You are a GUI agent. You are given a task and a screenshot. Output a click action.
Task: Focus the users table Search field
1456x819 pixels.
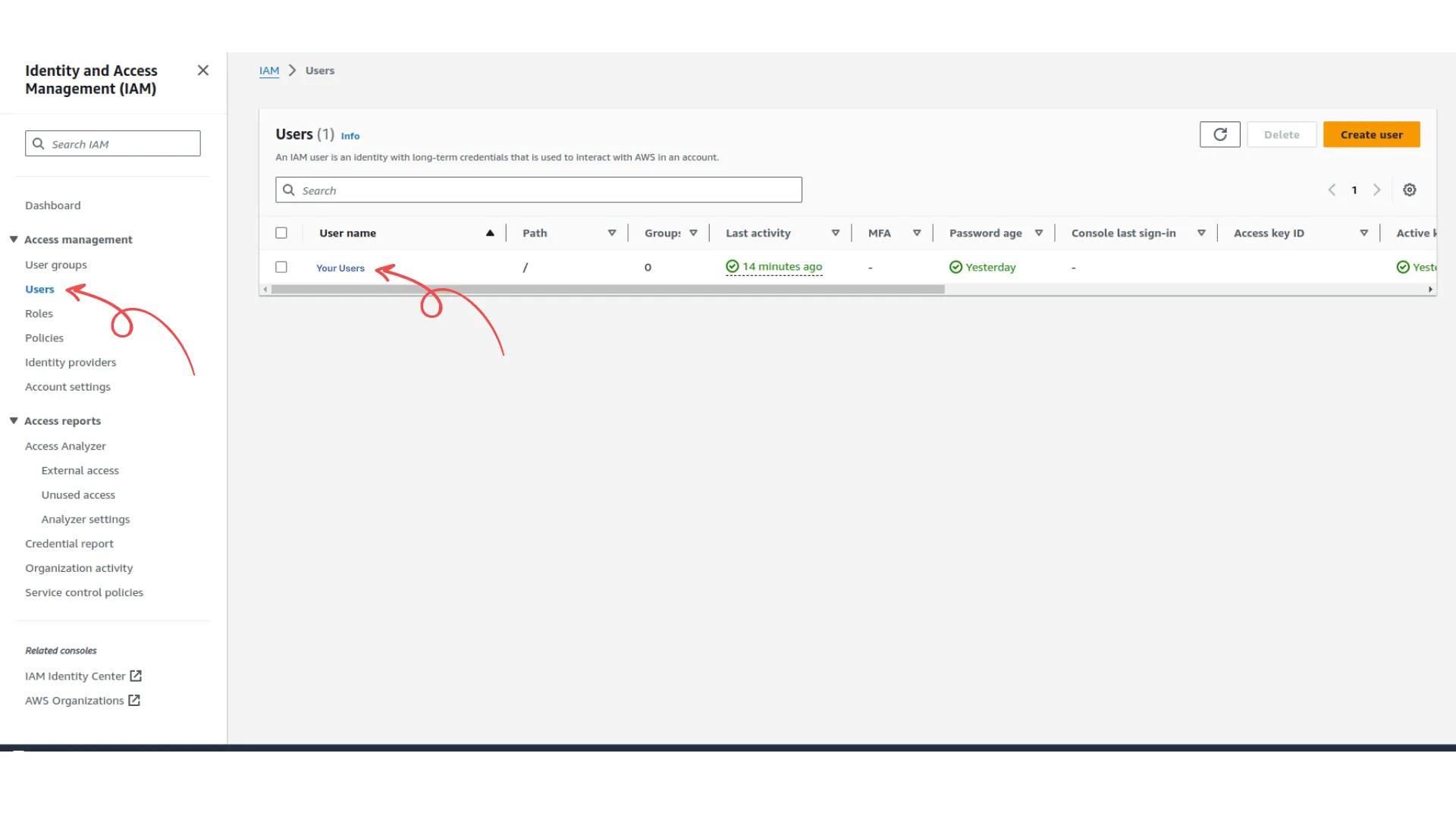coord(538,190)
